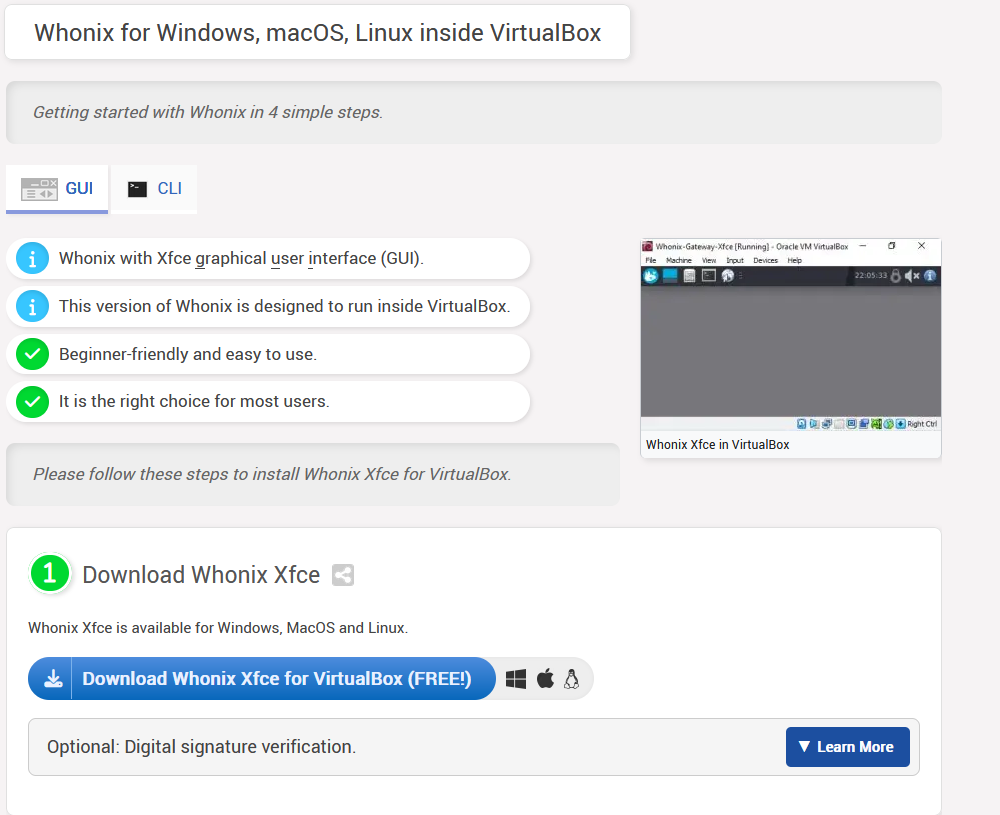
Task: Click 'Optional: Digital signature verification.' text
Action: 202,747
